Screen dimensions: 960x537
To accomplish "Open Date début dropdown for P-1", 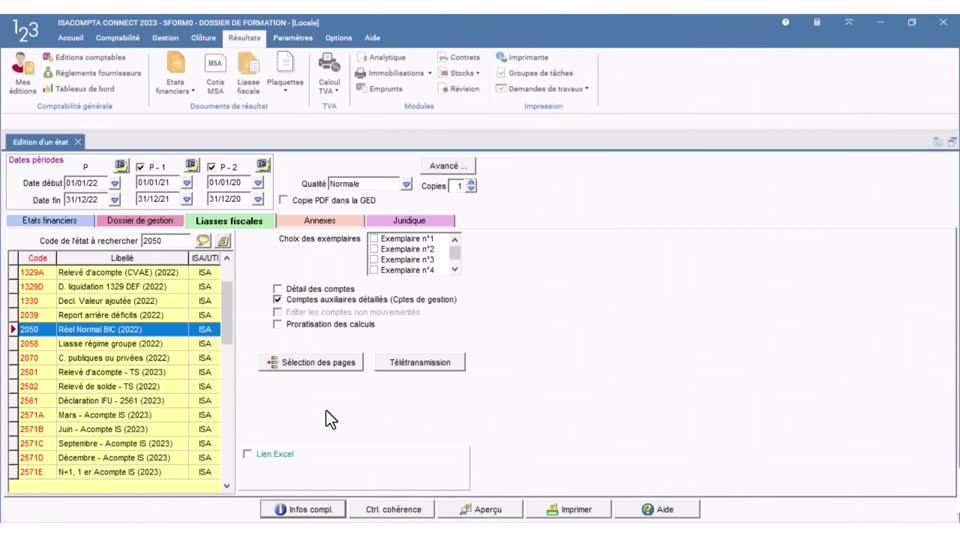I will pyautogui.click(x=187, y=182).
